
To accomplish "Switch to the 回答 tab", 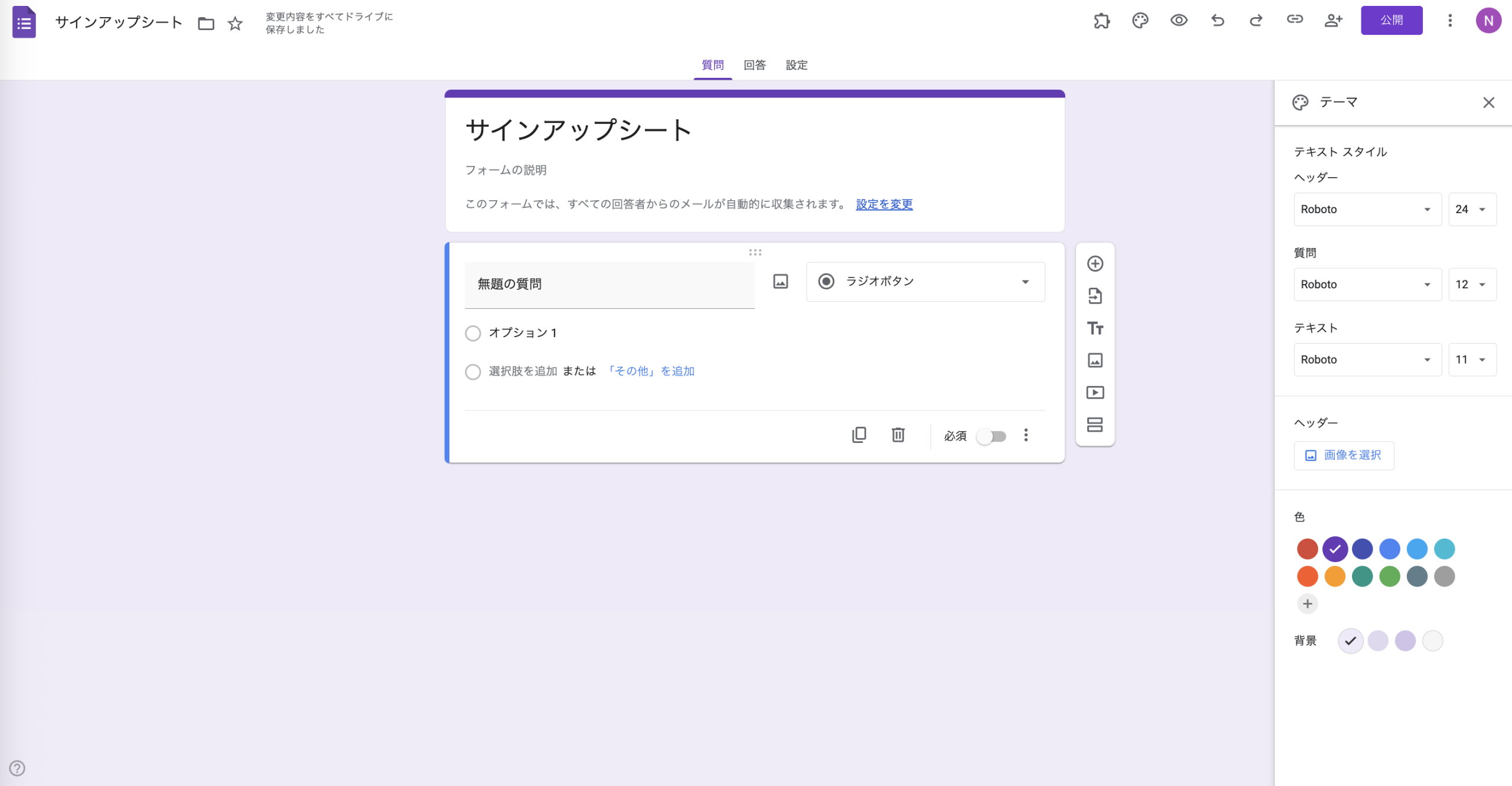I will coord(754,65).
